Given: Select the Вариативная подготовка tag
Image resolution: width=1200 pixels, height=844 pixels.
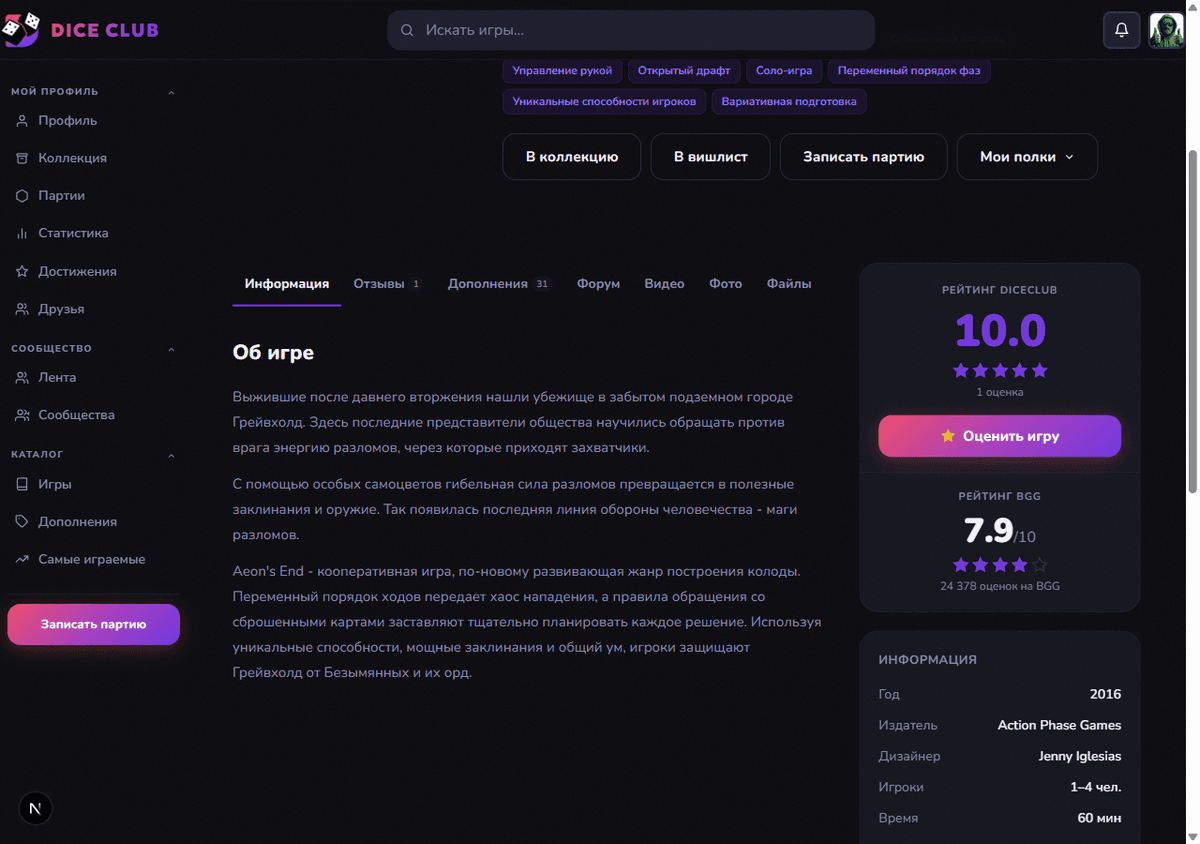Looking at the screenshot, I should 789,102.
